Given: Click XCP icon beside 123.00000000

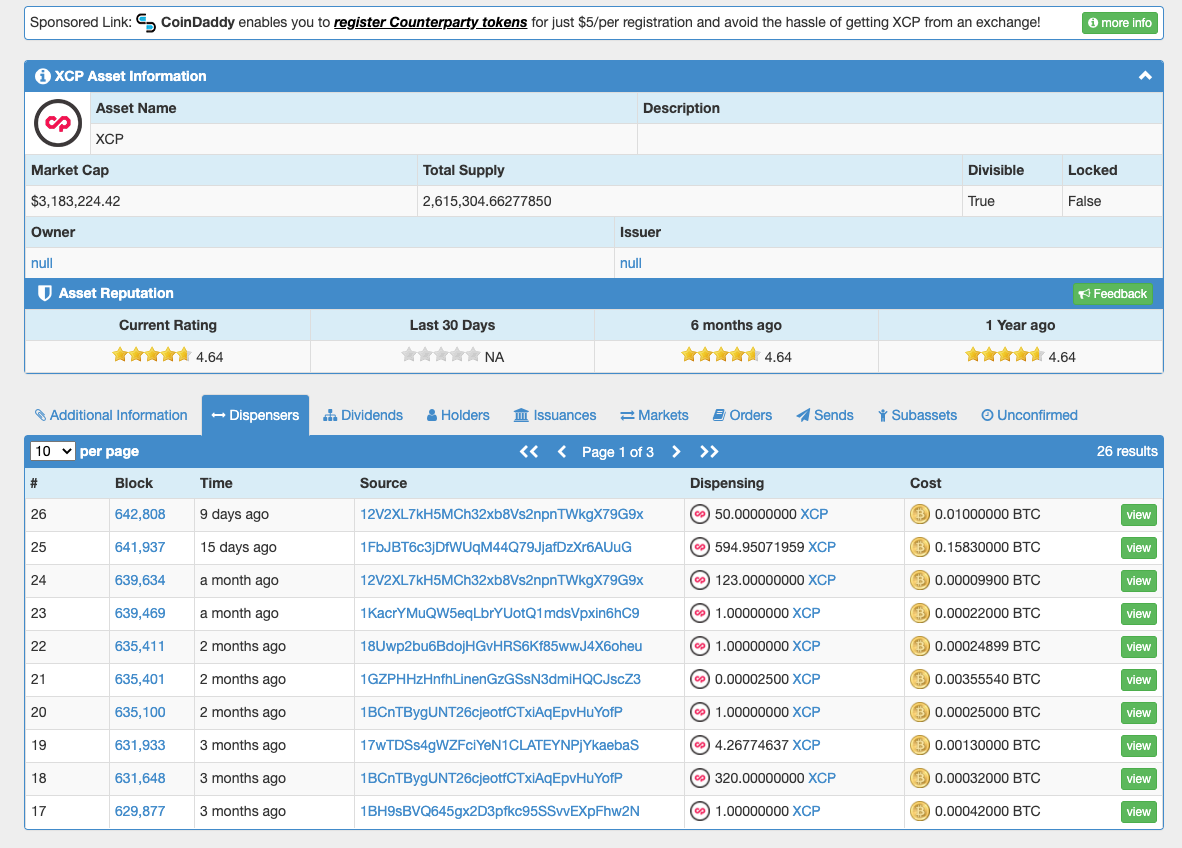Looking at the screenshot, I should pyautogui.click(x=700, y=580).
